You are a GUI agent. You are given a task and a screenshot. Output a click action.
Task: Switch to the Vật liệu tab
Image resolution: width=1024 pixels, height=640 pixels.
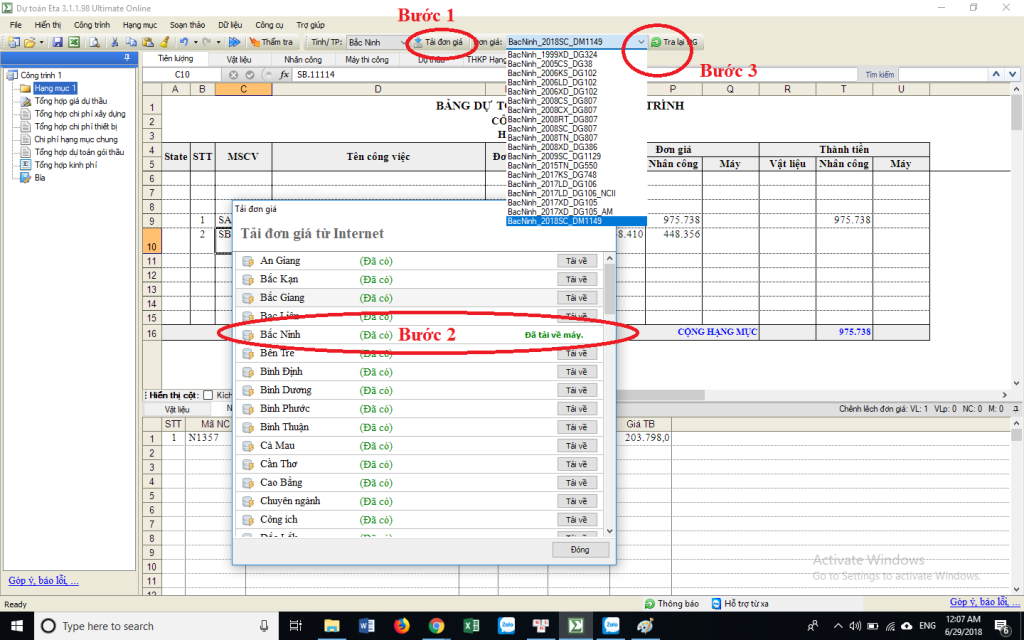point(238,60)
